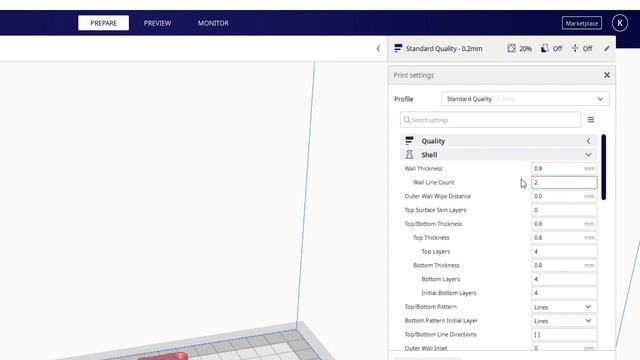This screenshot has height=360, width=640.
Task: Edit the Wall Thickness value
Action: coord(564,169)
